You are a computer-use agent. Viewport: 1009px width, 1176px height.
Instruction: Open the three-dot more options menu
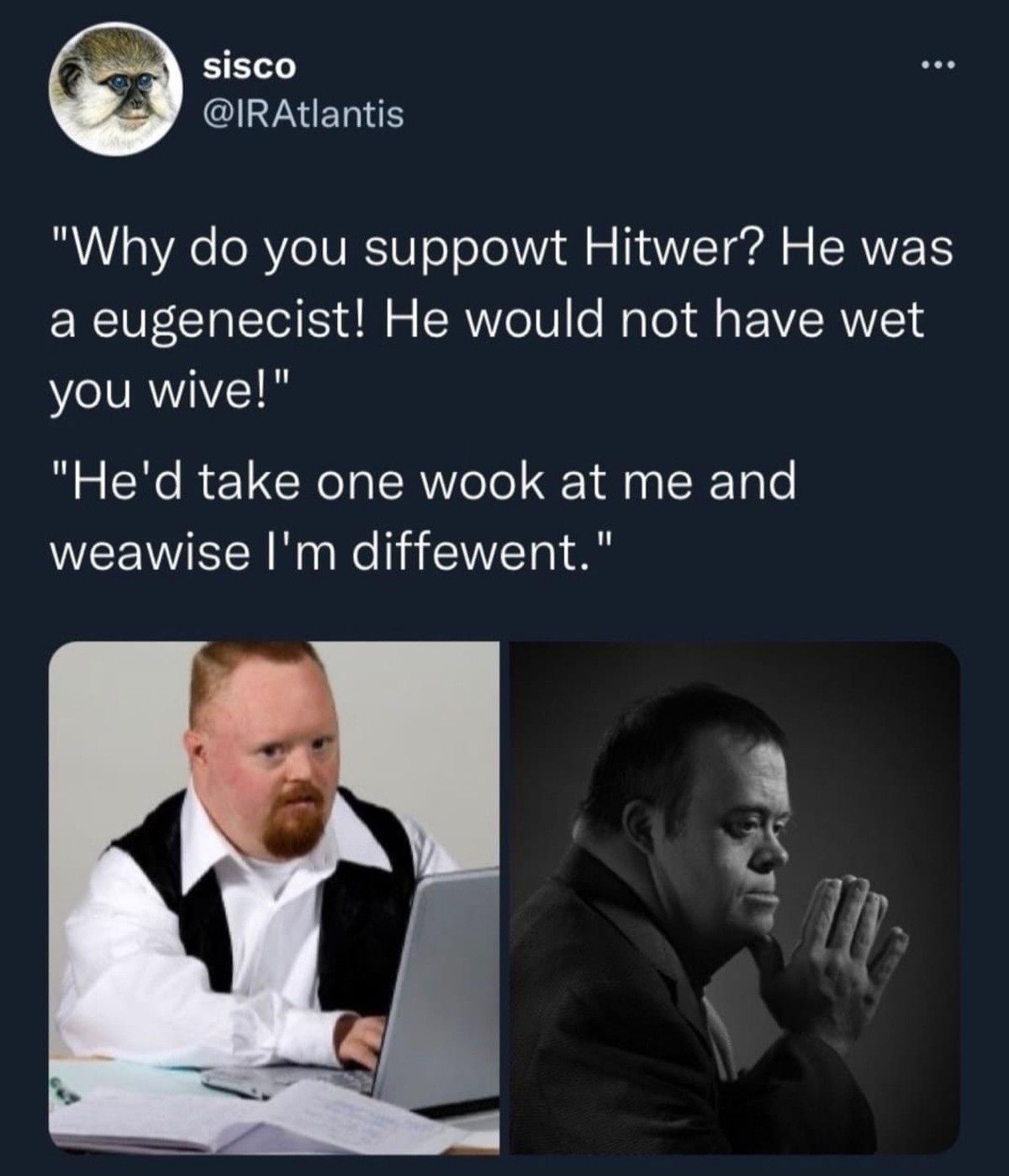938,65
